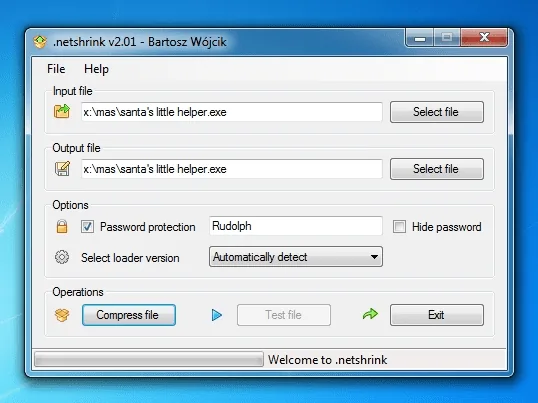Click Select file for the output file

[437, 169]
